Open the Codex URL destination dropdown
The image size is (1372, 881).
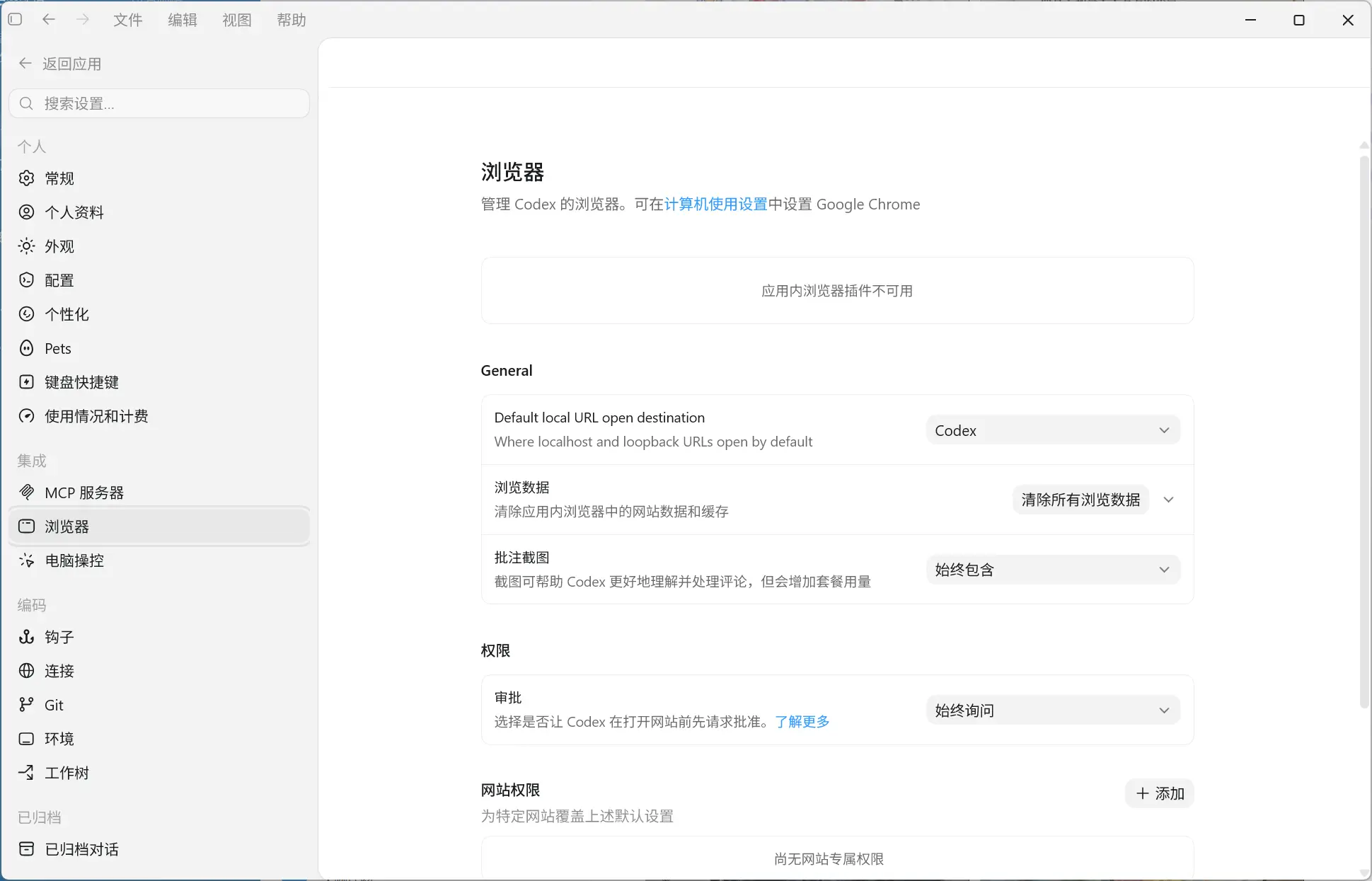click(x=1053, y=430)
